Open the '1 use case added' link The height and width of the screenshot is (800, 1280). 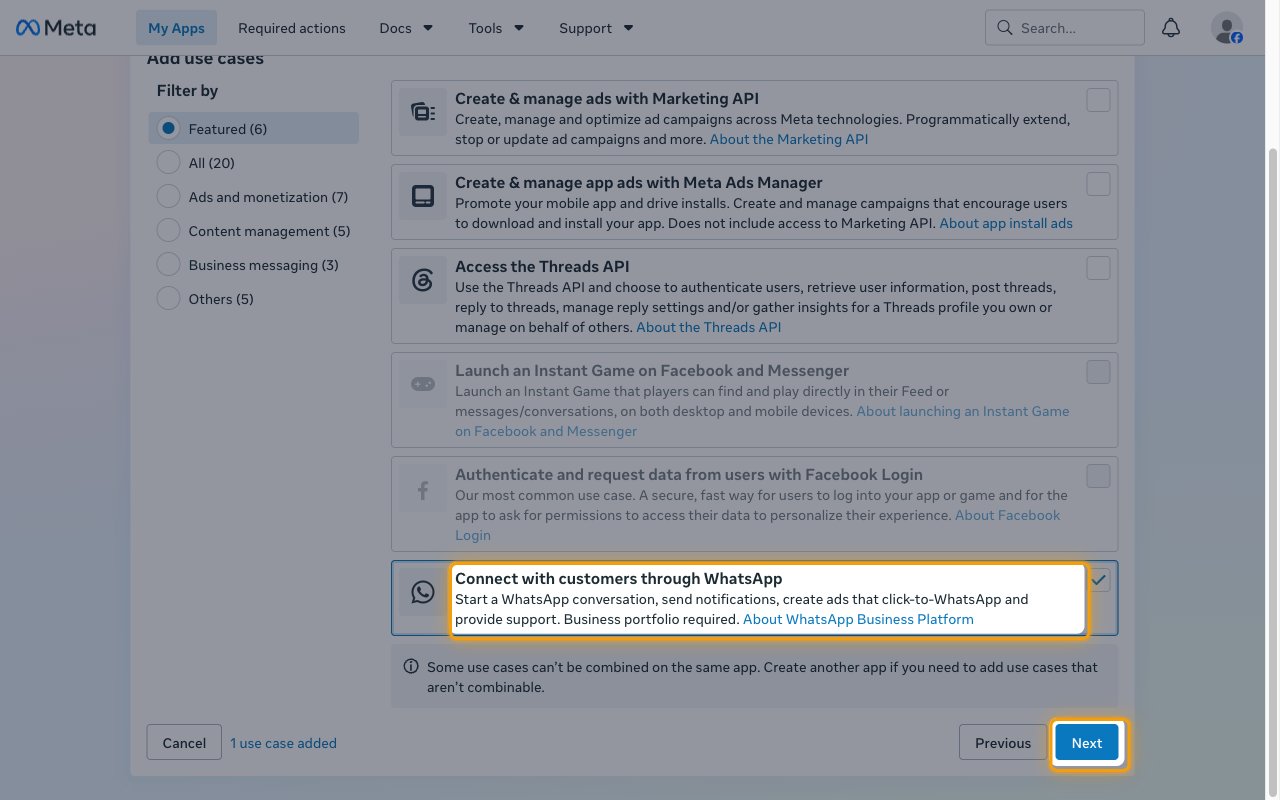point(283,743)
